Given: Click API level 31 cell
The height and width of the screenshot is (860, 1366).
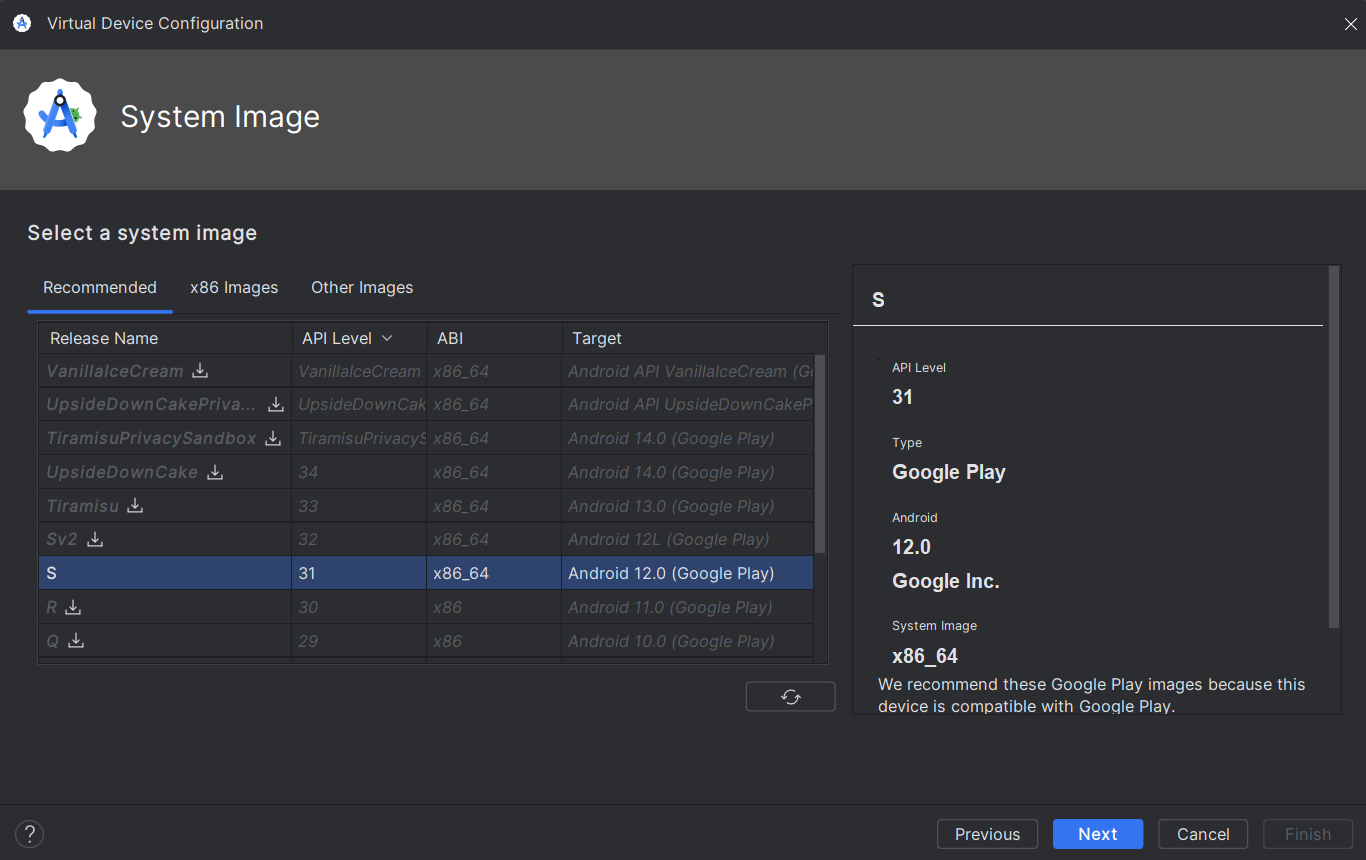Looking at the screenshot, I should pos(359,573).
